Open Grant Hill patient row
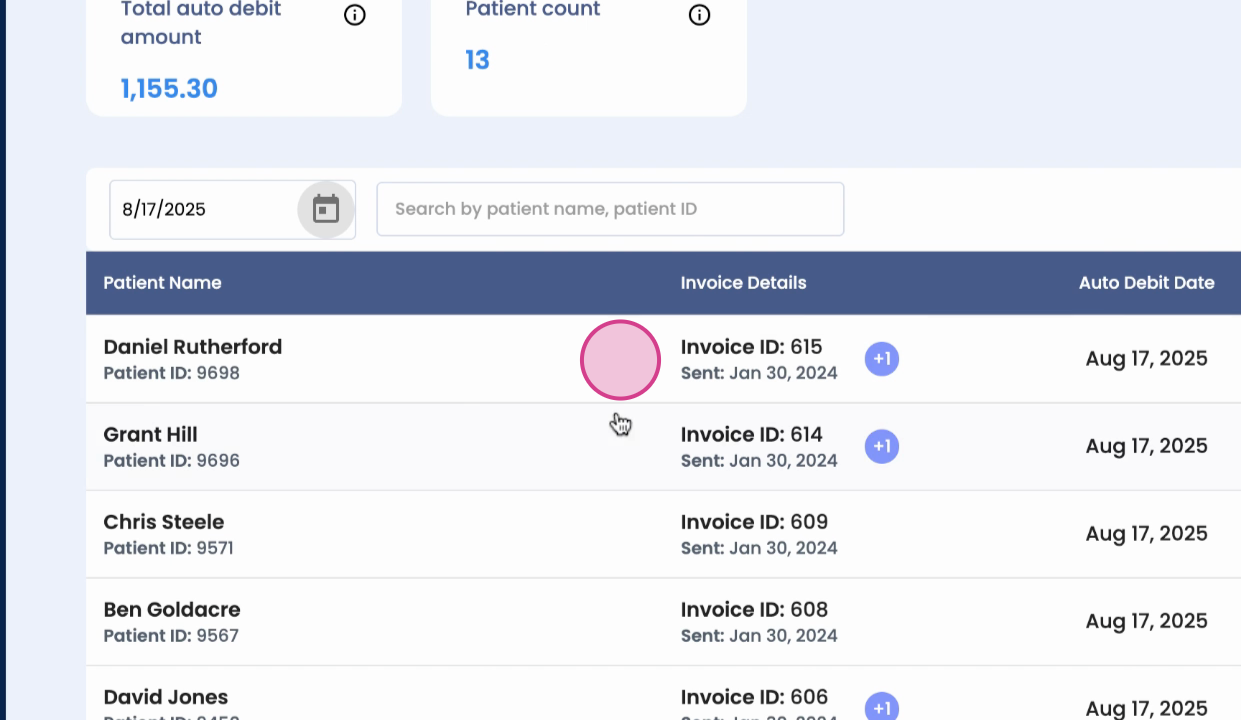 (x=663, y=447)
